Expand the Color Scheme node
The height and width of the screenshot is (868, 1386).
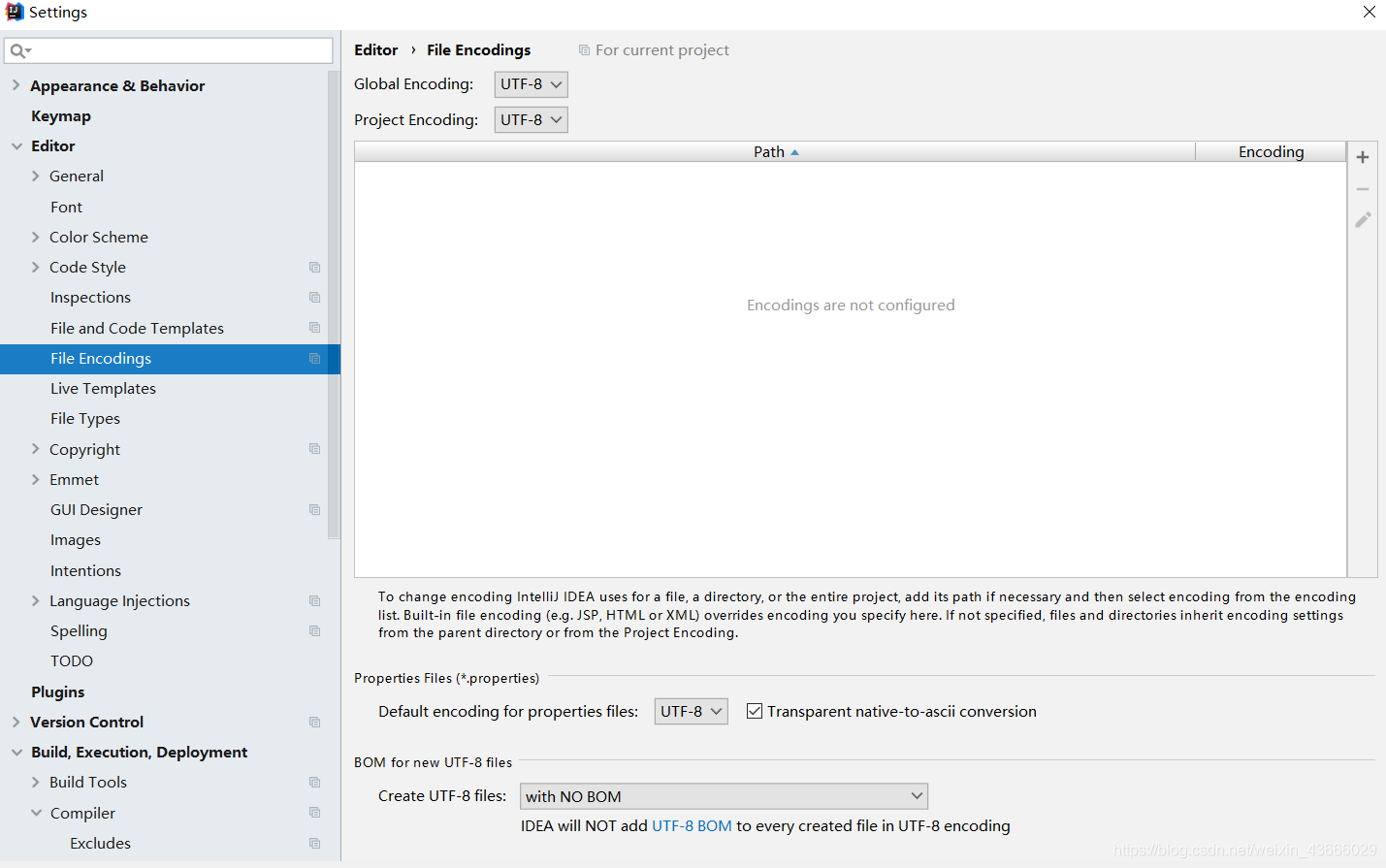(x=35, y=237)
